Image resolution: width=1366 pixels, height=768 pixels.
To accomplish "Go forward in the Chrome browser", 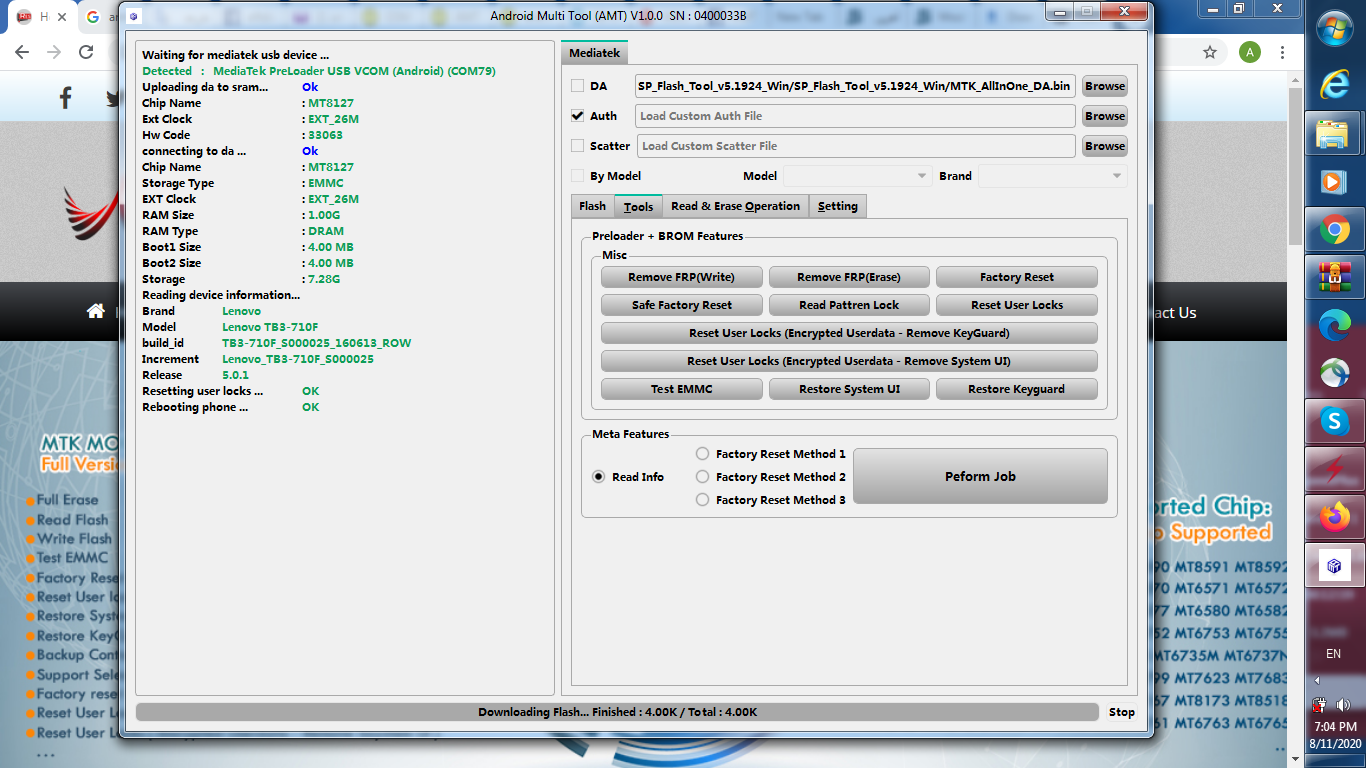I will click(54, 52).
